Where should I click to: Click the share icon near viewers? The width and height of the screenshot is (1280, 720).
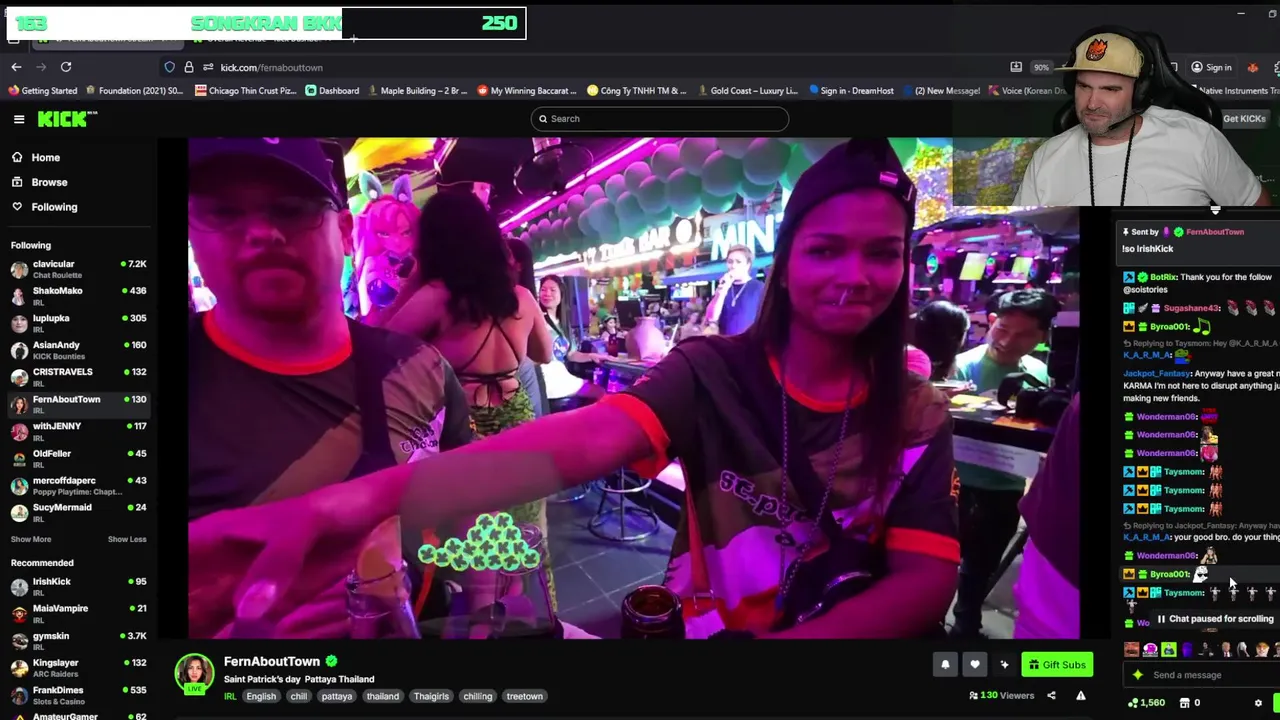pos(1051,696)
